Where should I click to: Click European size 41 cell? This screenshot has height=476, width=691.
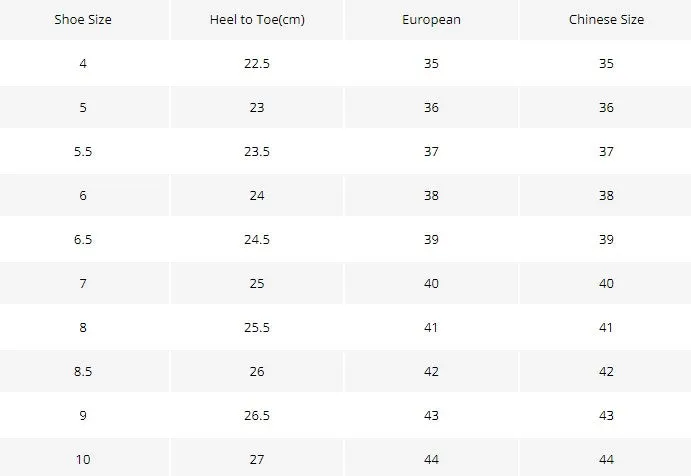[431, 327]
